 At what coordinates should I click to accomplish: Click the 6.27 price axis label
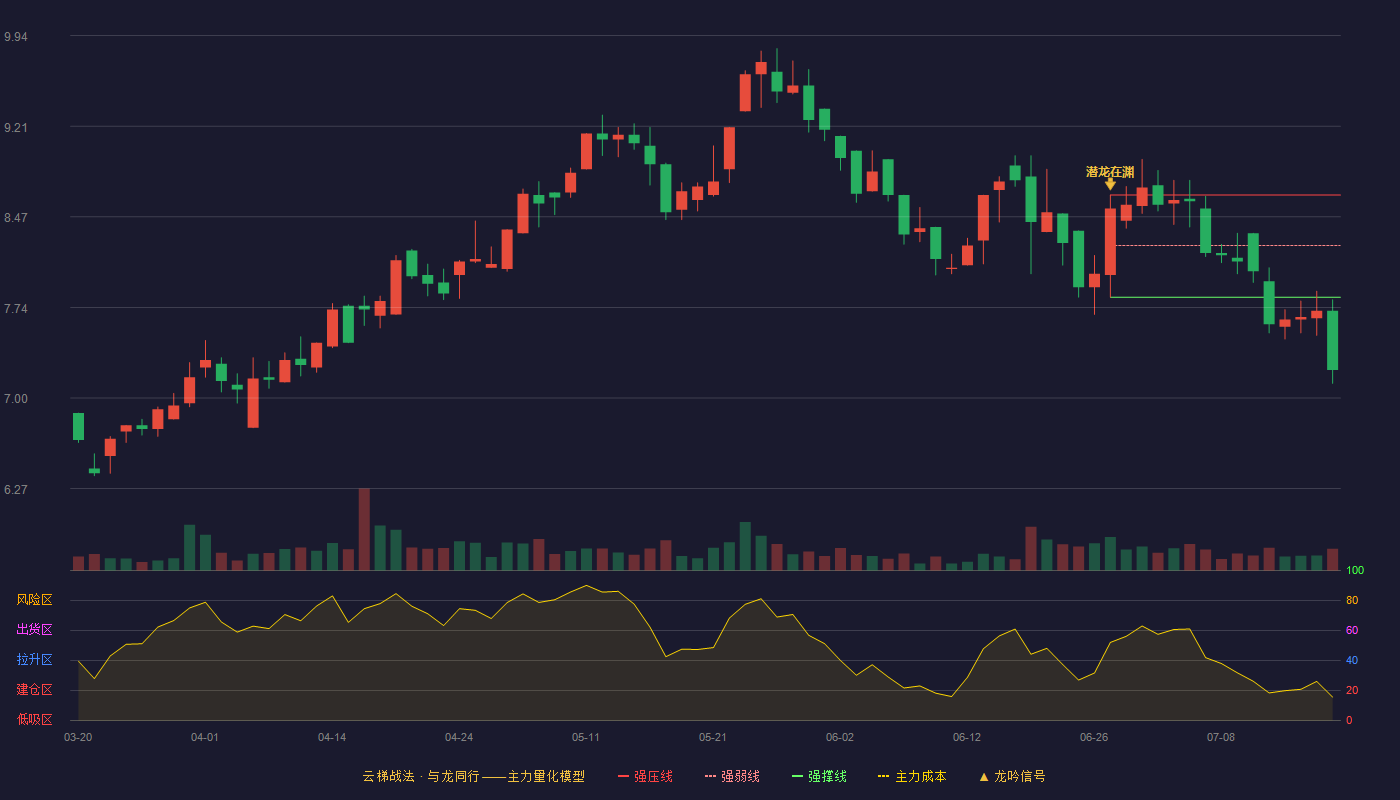(16, 490)
